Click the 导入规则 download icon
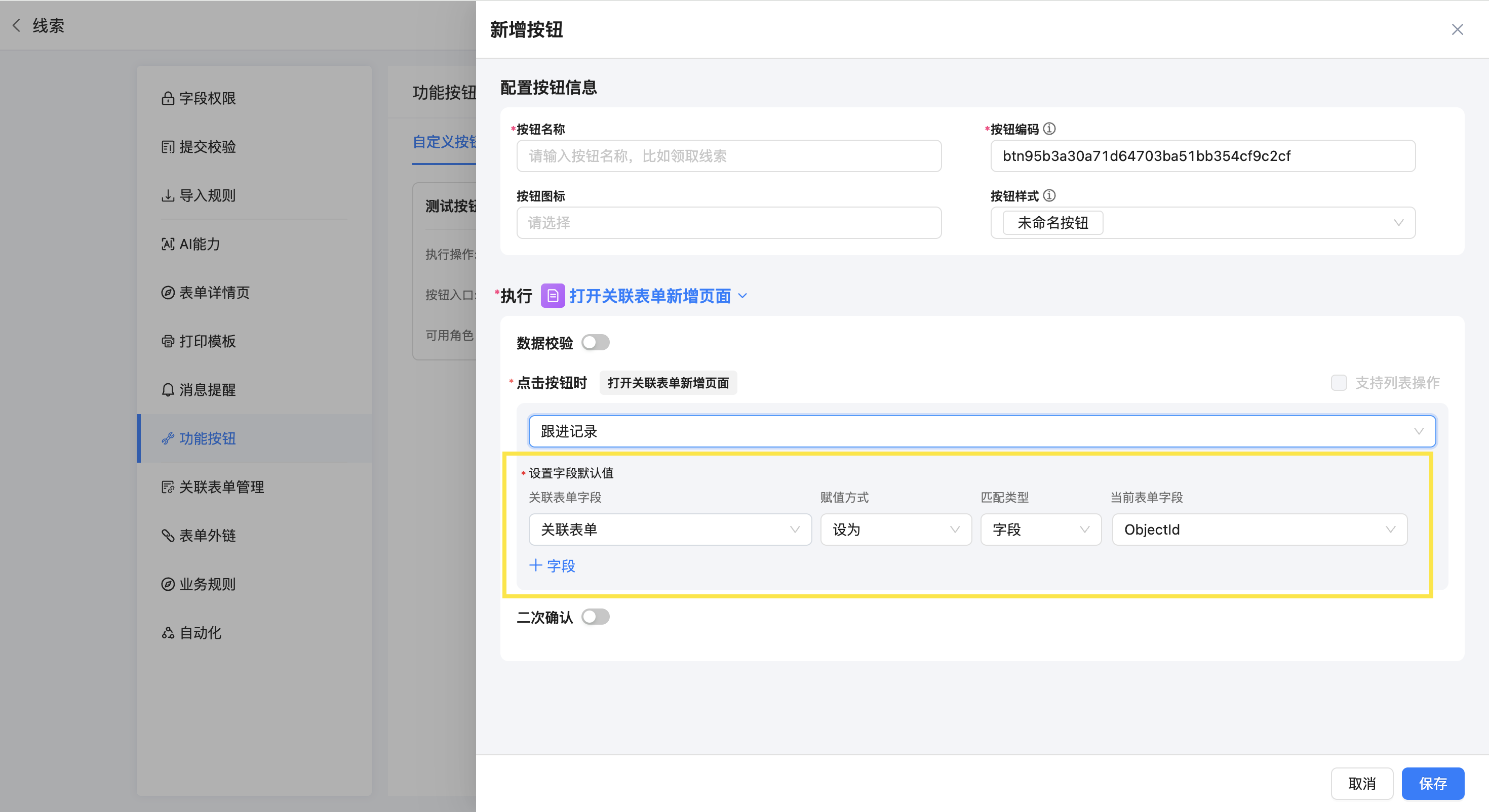1489x812 pixels. click(x=168, y=196)
